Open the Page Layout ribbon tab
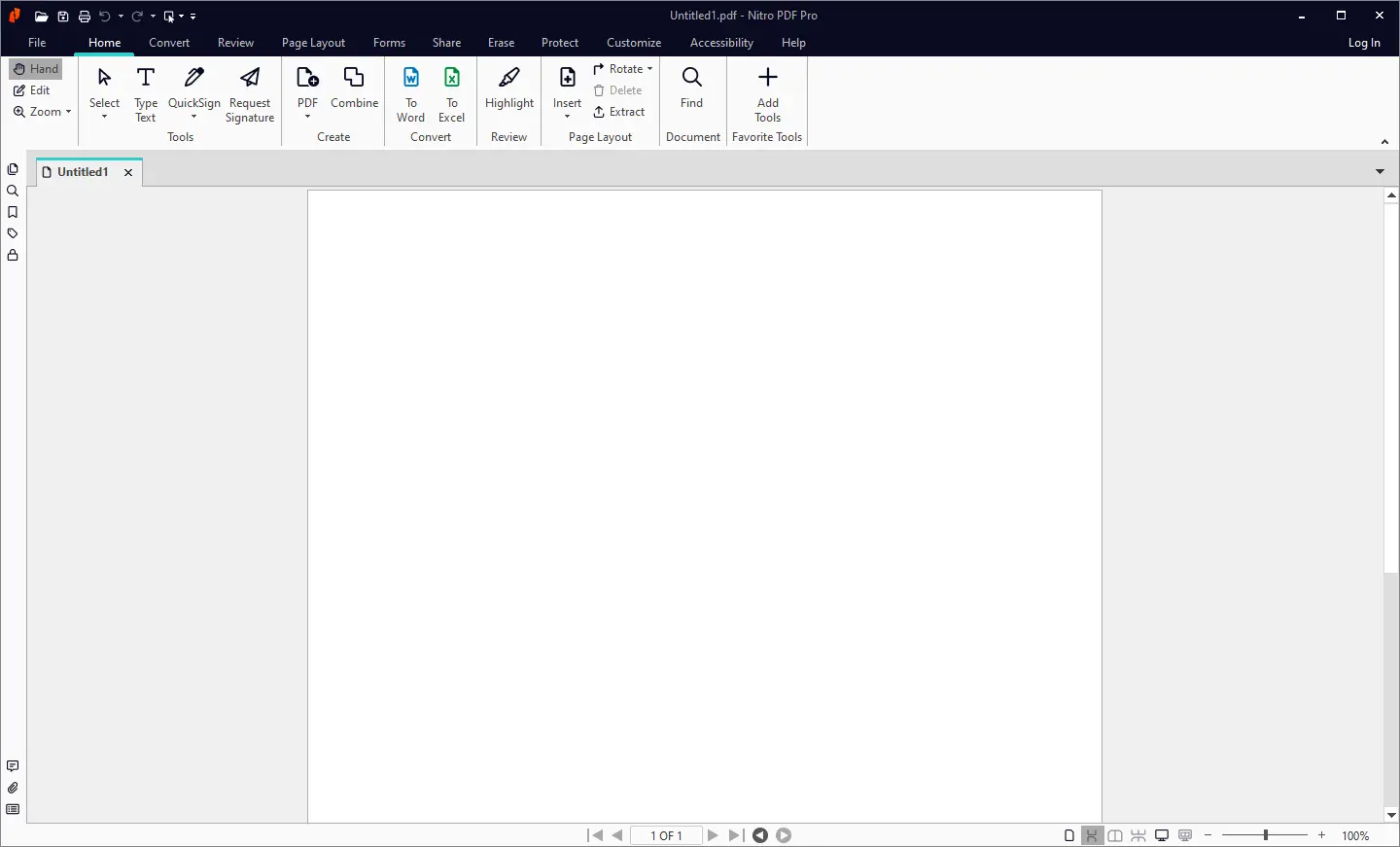Image resolution: width=1400 pixels, height=847 pixels. click(313, 43)
